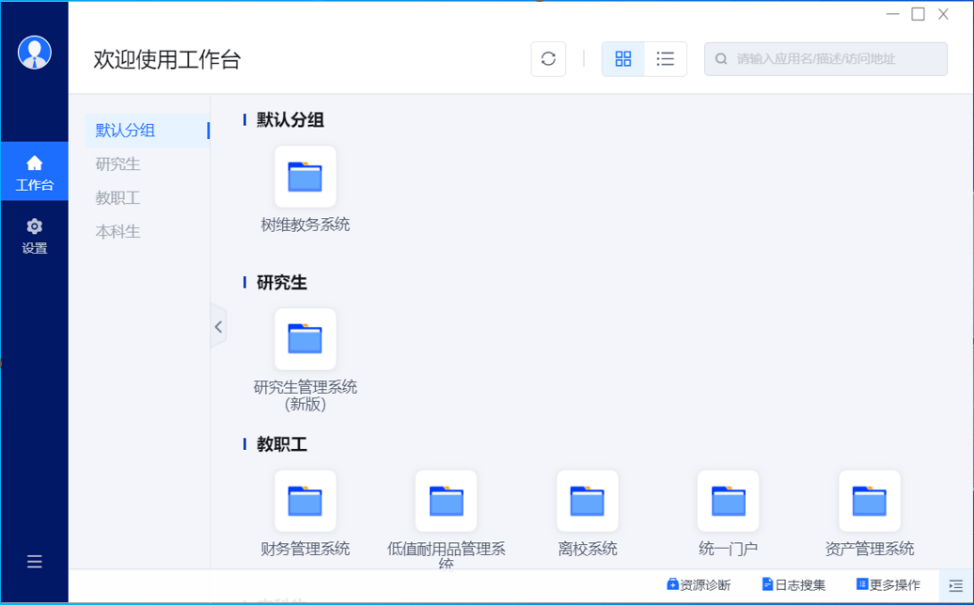Open 资产管理系统 application icon
The image size is (974, 605).
pos(869,501)
